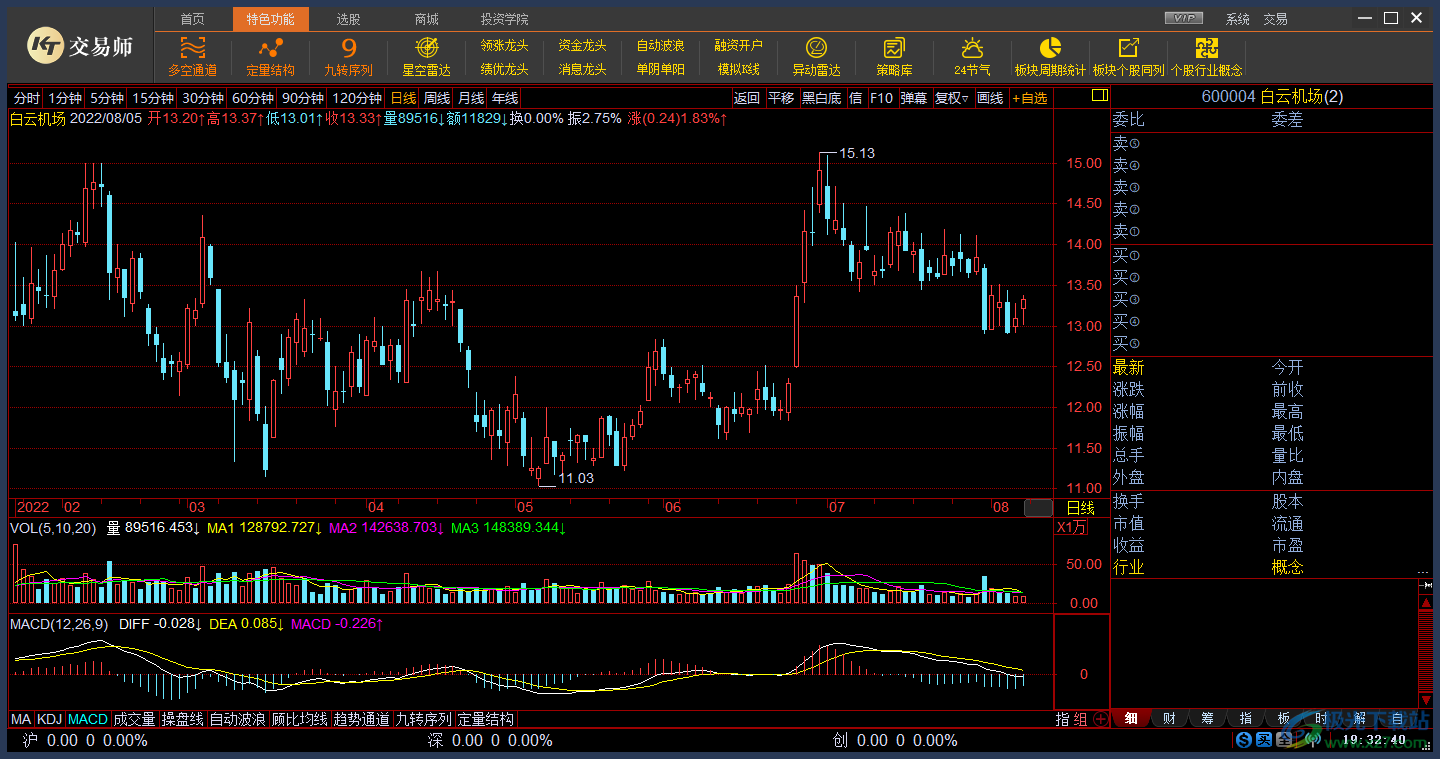Open the 交易 menu
The height and width of the screenshot is (759, 1440).
(1275, 19)
